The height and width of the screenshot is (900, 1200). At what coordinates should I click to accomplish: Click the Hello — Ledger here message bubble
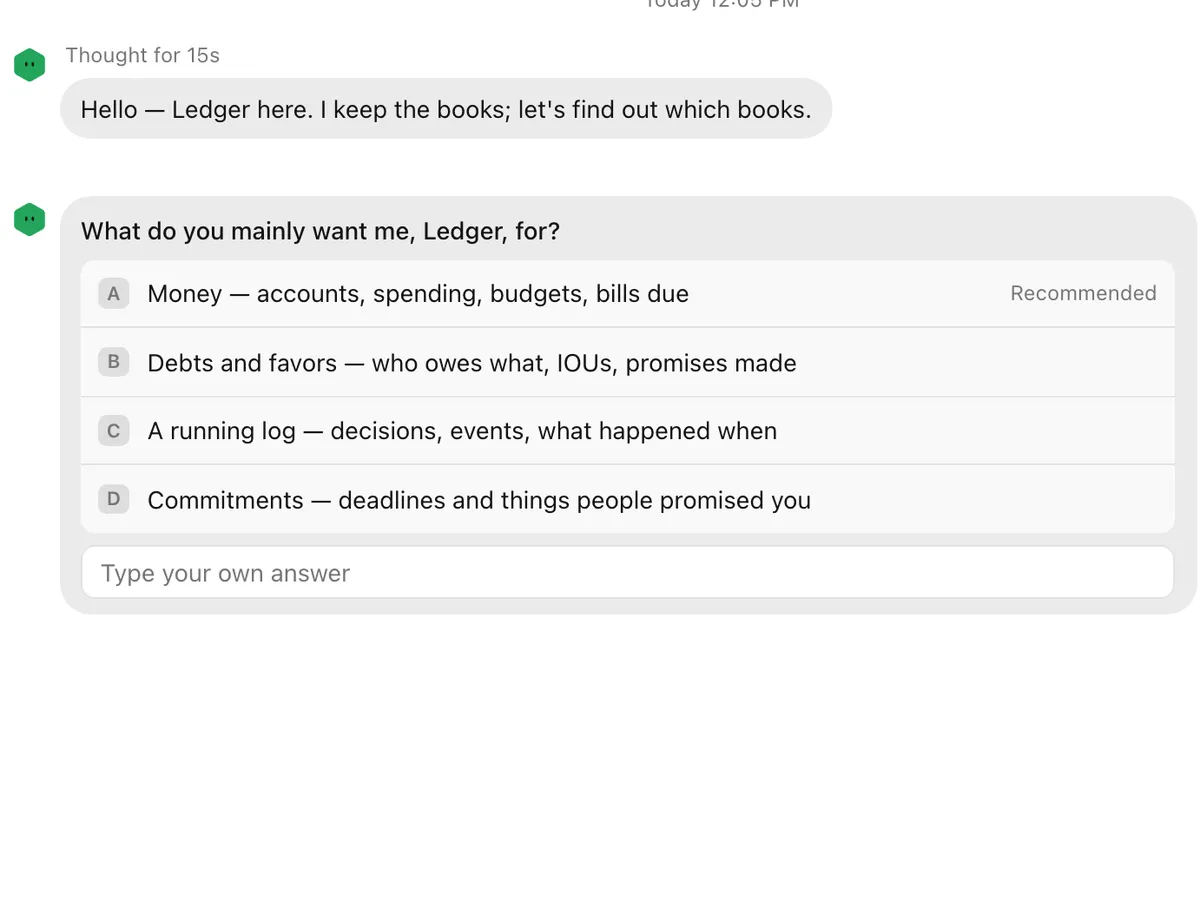click(x=446, y=109)
